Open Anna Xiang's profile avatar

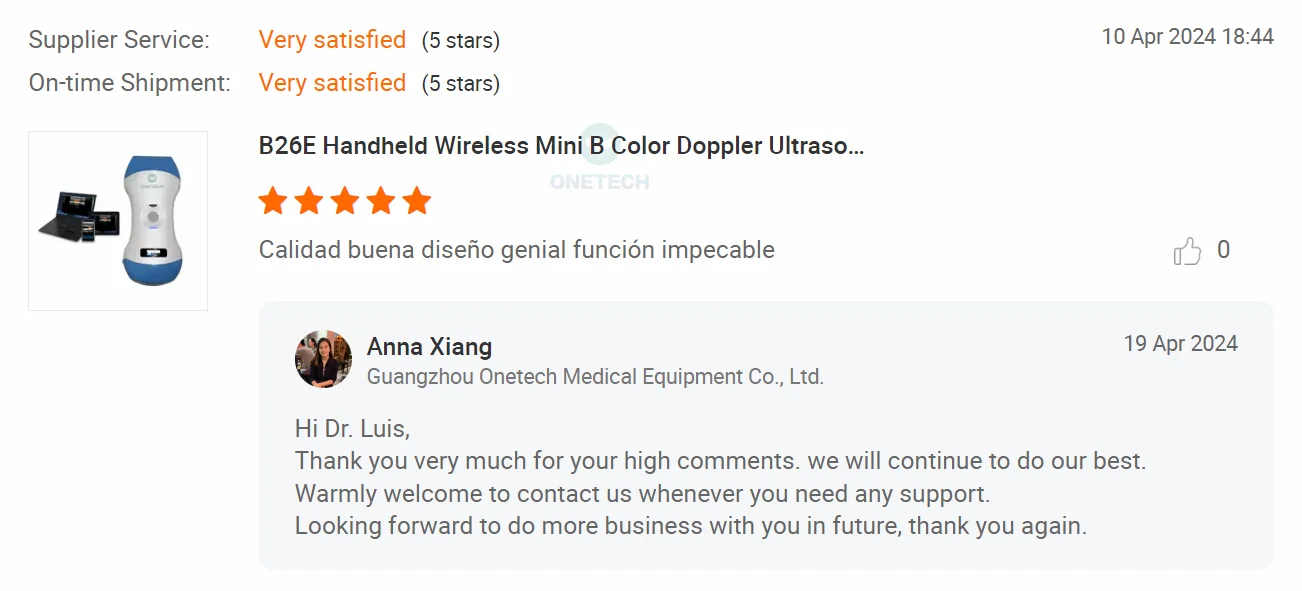click(x=323, y=359)
